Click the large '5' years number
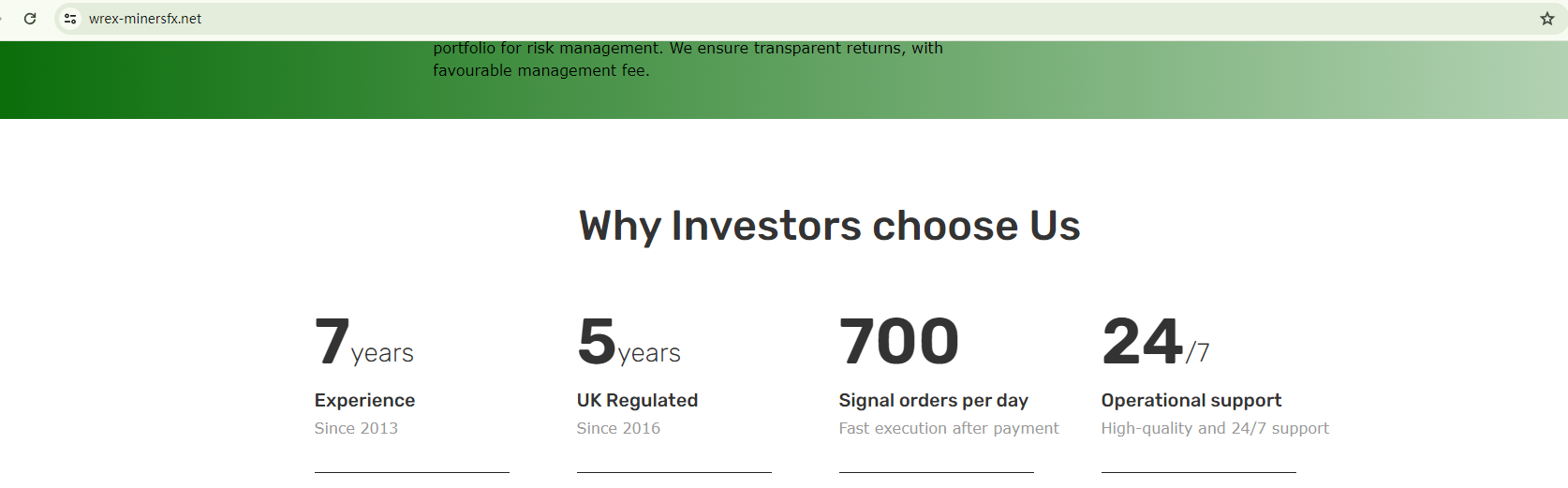Screen dimensions: 1568x488 point(597,341)
